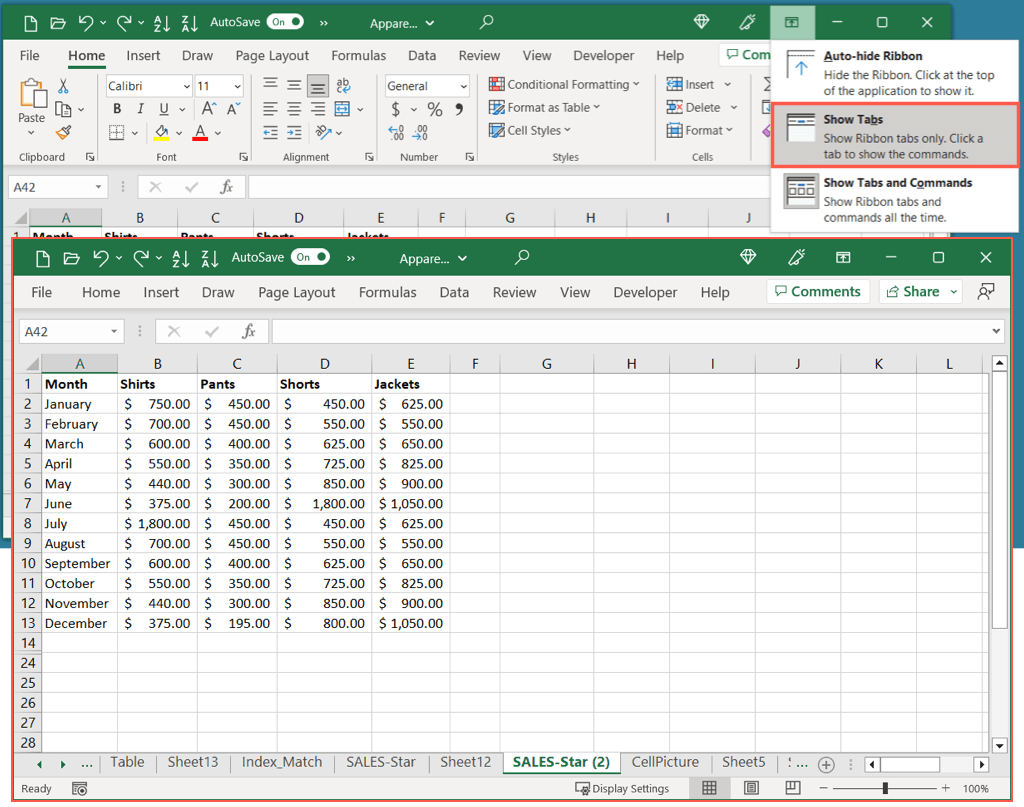Image resolution: width=1024 pixels, height=807 pixels.
Task: Click the Cut scissors icon
Action: pos(64,86)
